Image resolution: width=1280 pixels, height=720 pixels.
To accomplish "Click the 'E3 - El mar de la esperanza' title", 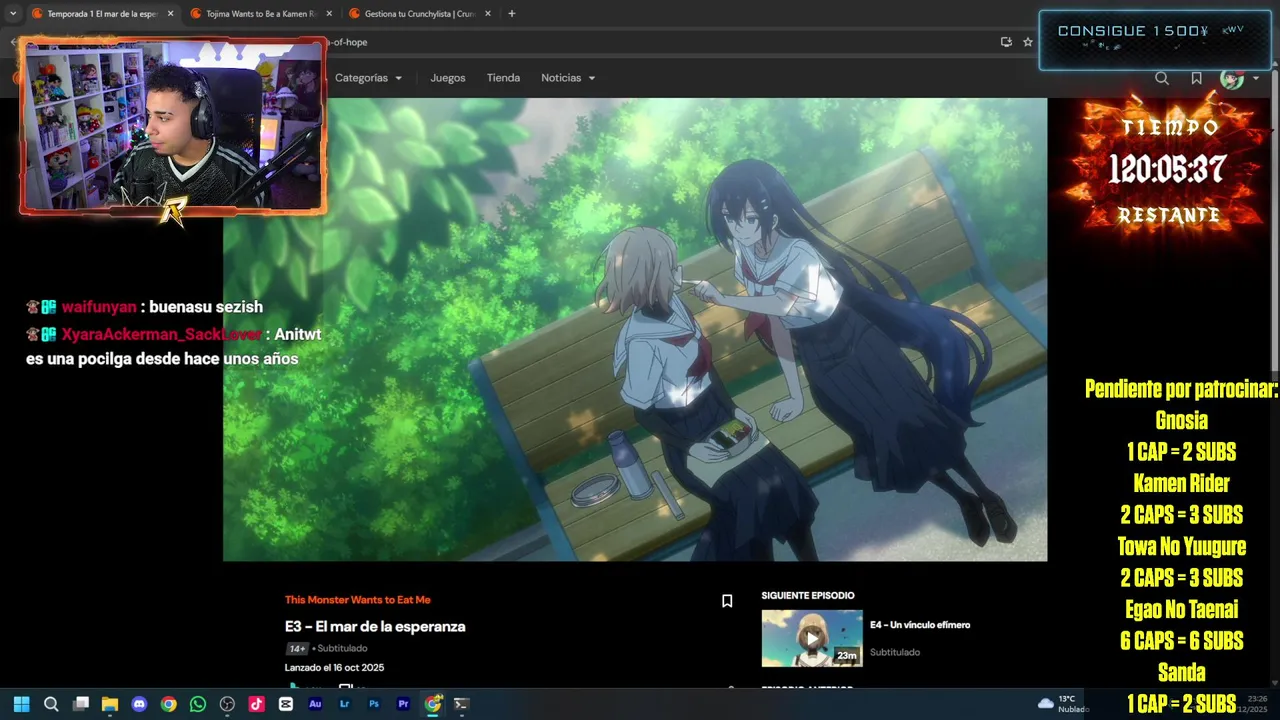I will point(375,626).
